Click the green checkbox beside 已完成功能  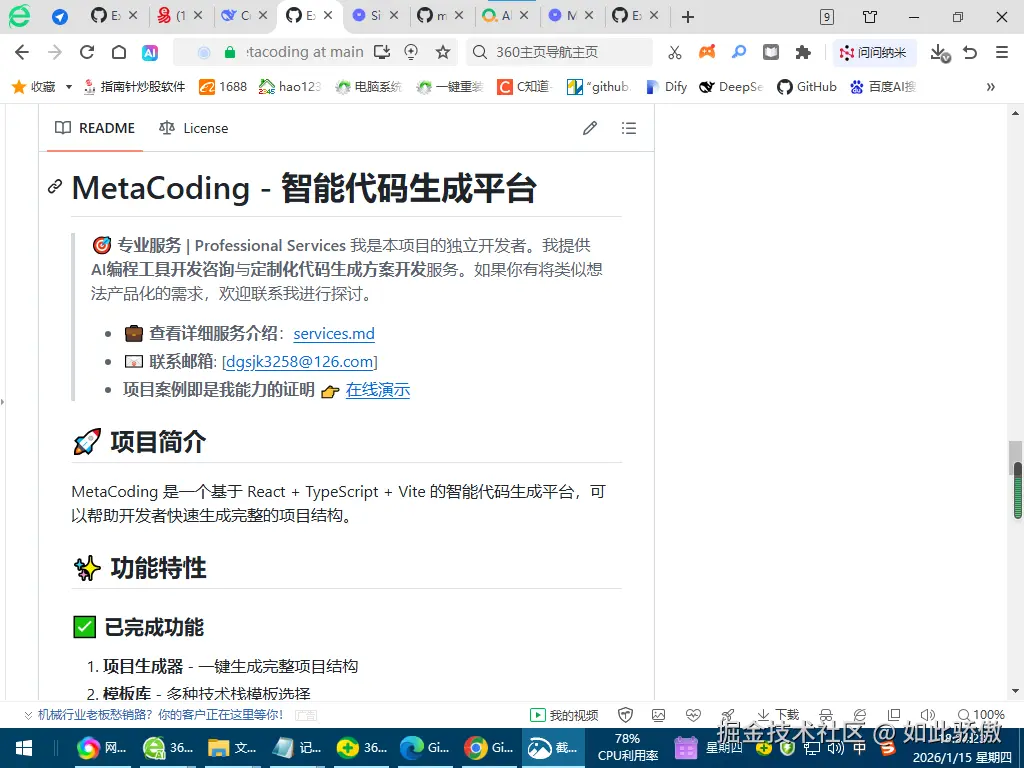[84, 626]
